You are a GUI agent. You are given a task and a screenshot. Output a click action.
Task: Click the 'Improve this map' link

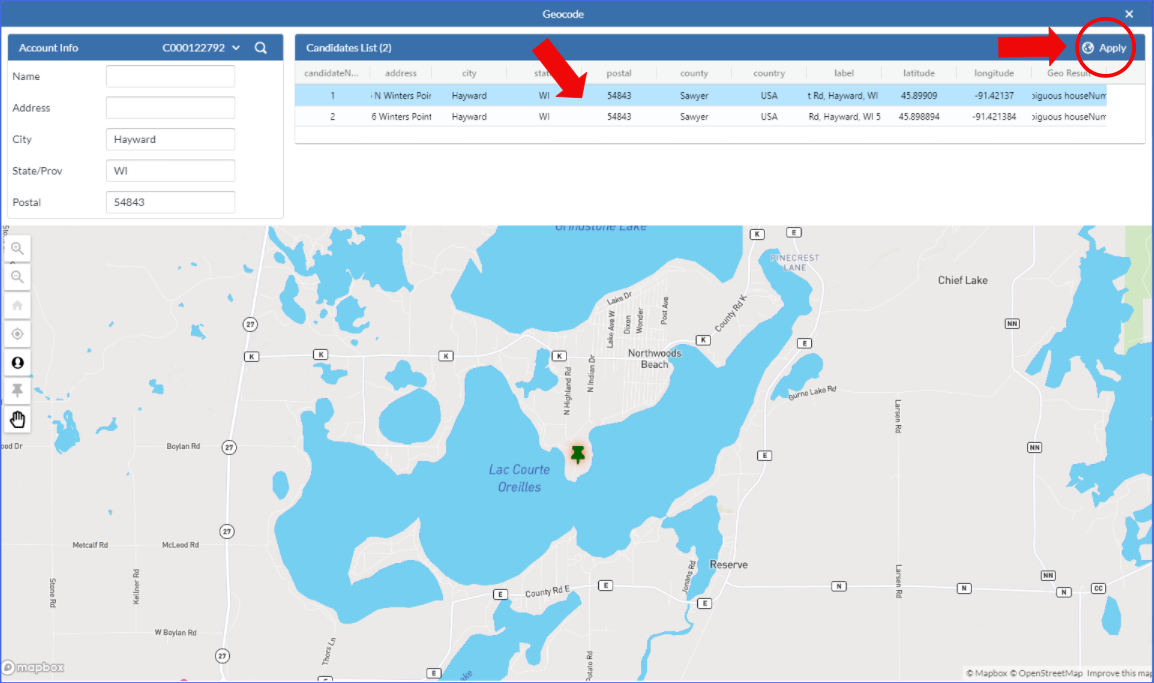pos(1119,673)
